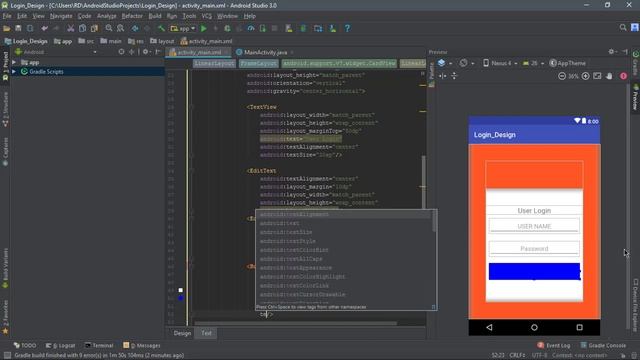Click scroll from source target icon
640x360 pixels.
pos(121,52)
